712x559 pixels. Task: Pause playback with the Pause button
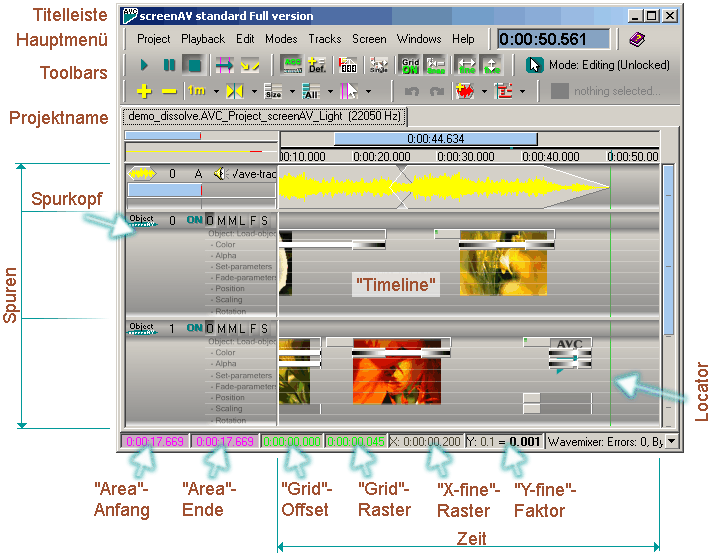pos(169,65)
